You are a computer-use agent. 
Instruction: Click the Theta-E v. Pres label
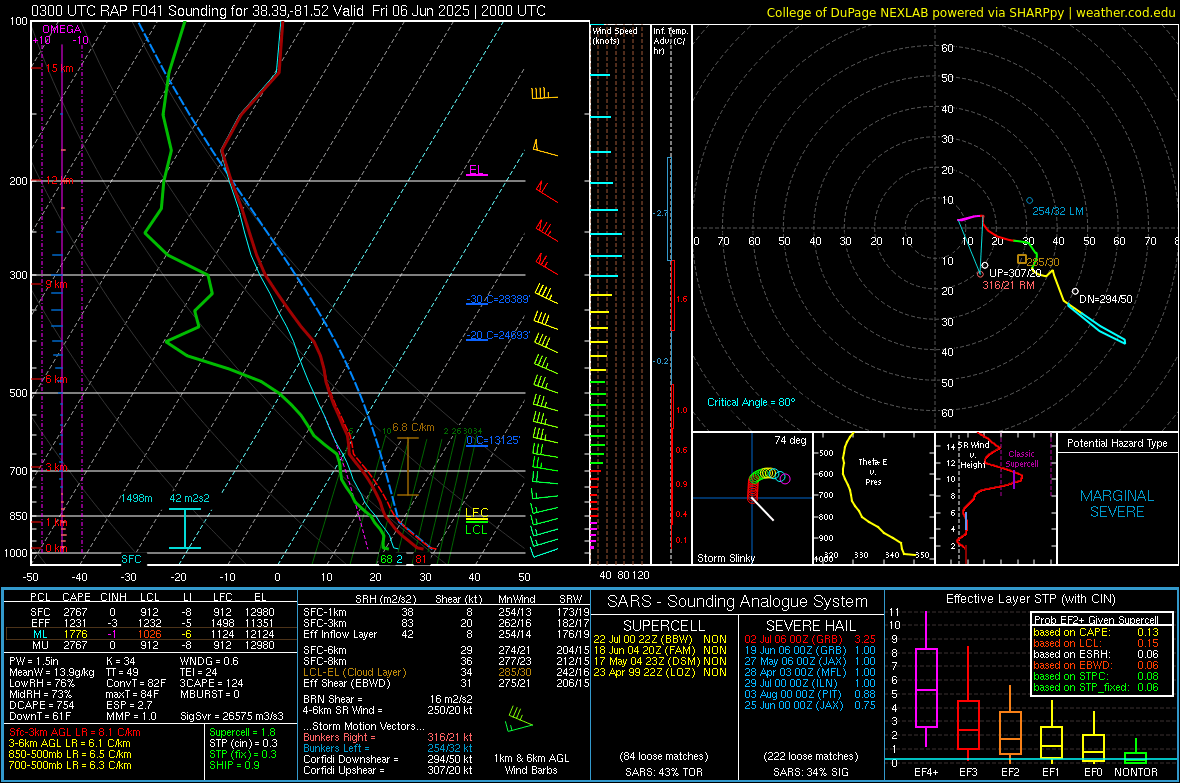point(873,471)
